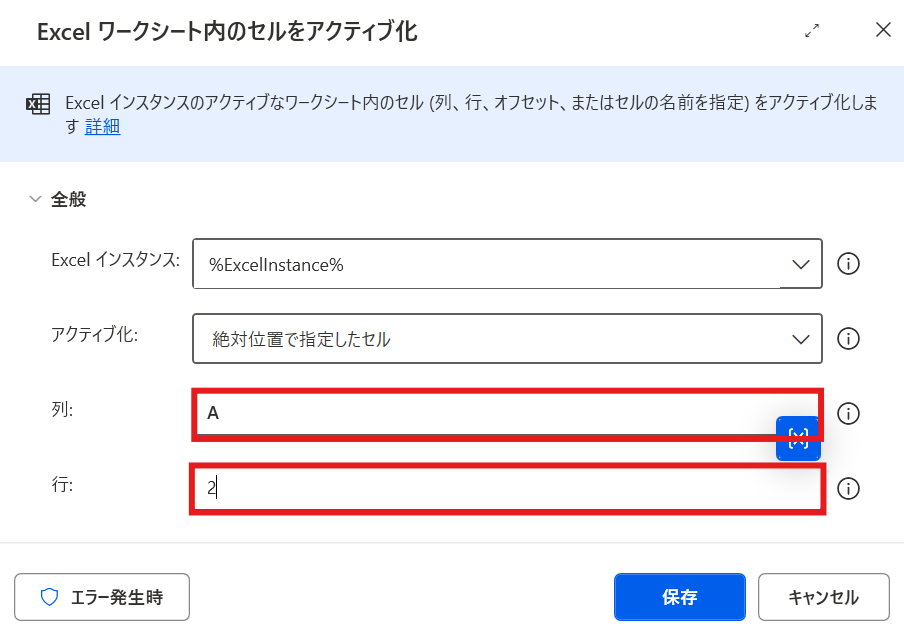Click the 行 input field containing 2
The height and width of the screenshot is (634, 904).
507,489
